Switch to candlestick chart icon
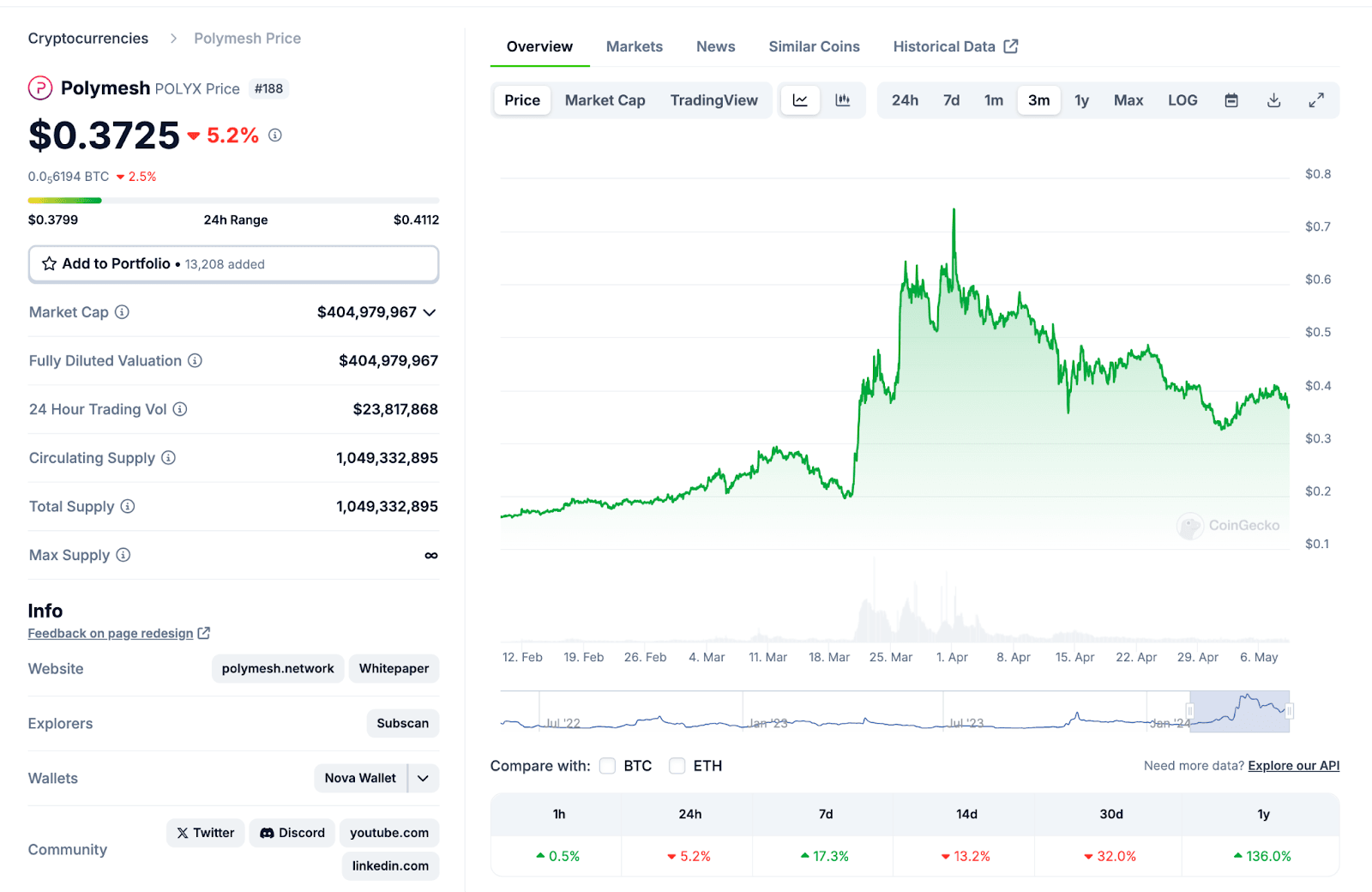 pyautogui.click(x=843, y=100)
